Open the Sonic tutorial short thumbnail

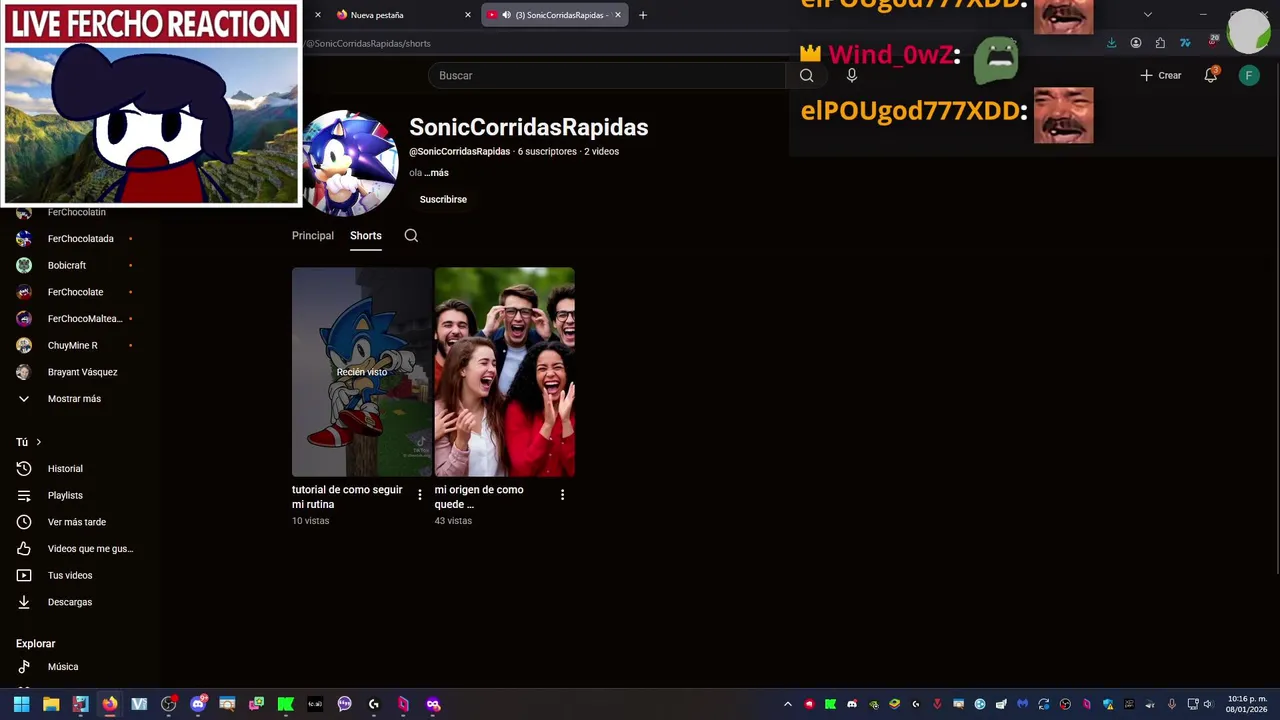362,372
